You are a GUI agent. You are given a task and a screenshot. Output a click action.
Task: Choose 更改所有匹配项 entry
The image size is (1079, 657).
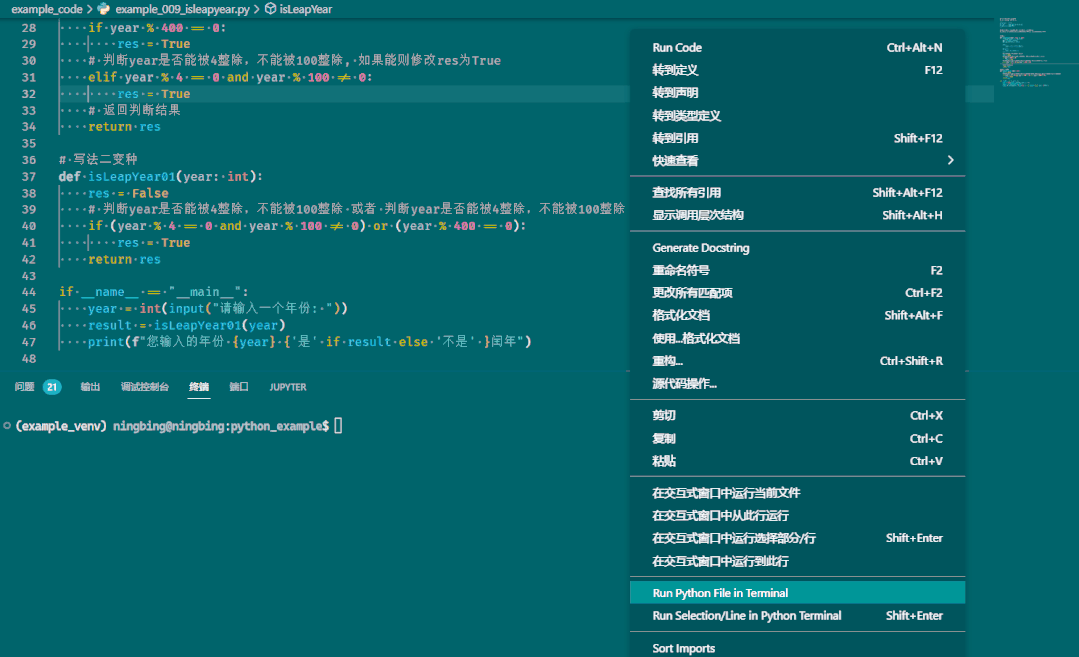pyautogui.click(x=797, y=293)
